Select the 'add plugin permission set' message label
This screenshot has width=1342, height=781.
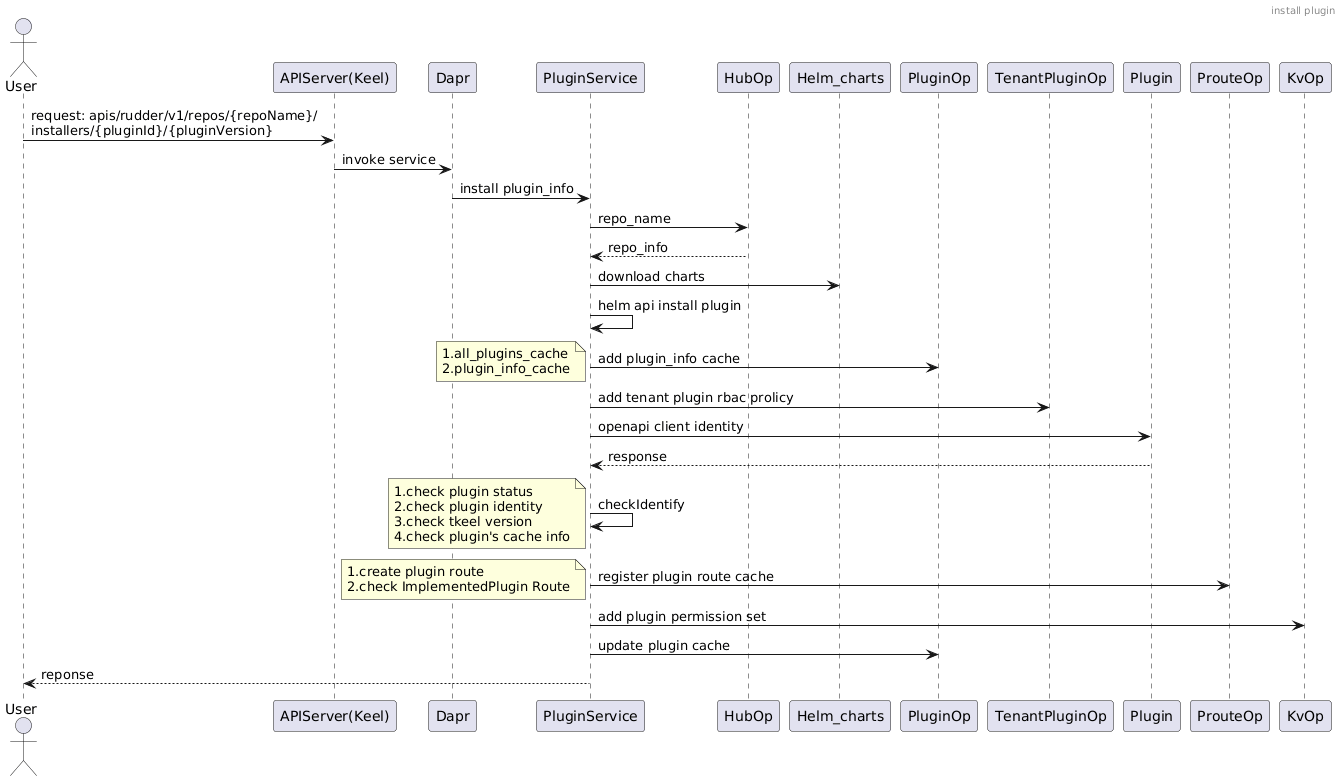click(x=681, y=617)
